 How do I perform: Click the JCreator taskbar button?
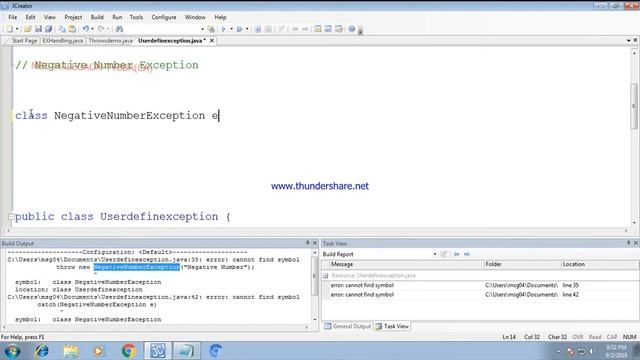(x=157, y=351)
